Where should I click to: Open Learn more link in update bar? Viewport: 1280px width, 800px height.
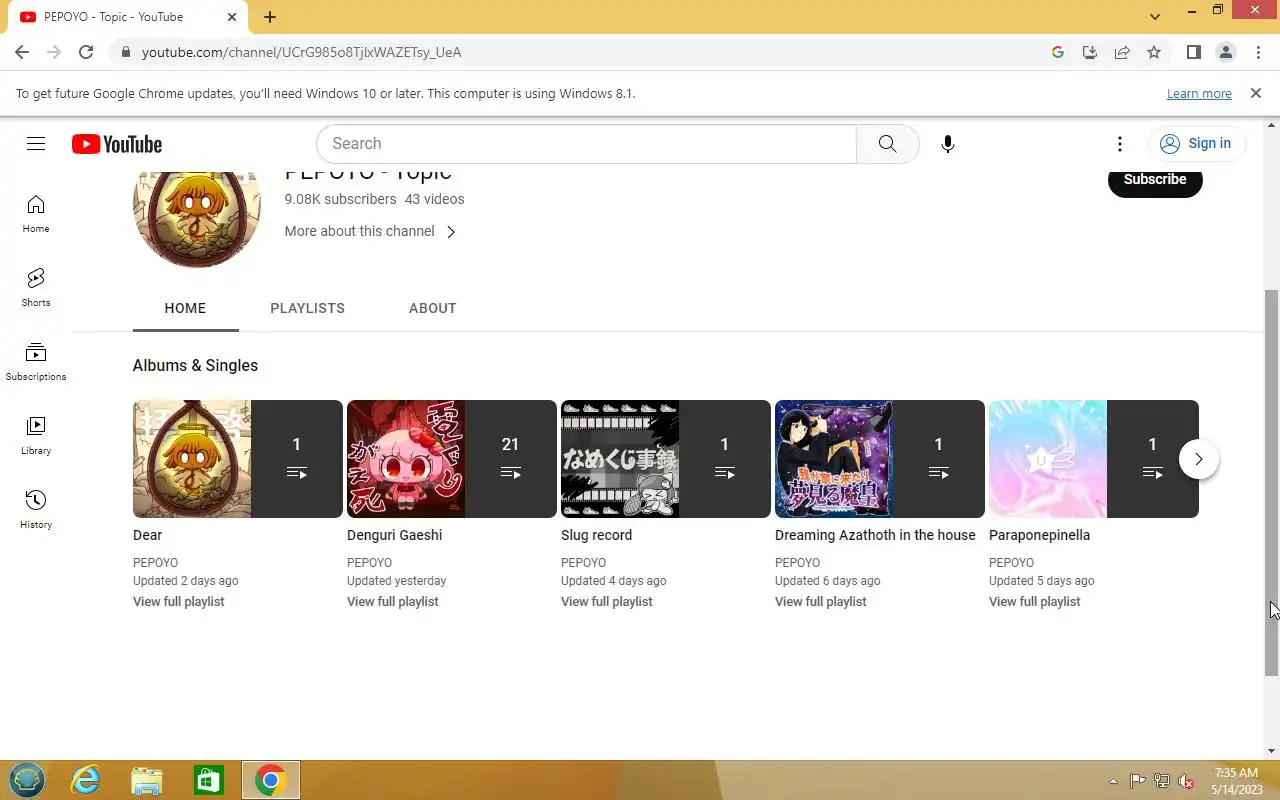(x=1199, y=94)
